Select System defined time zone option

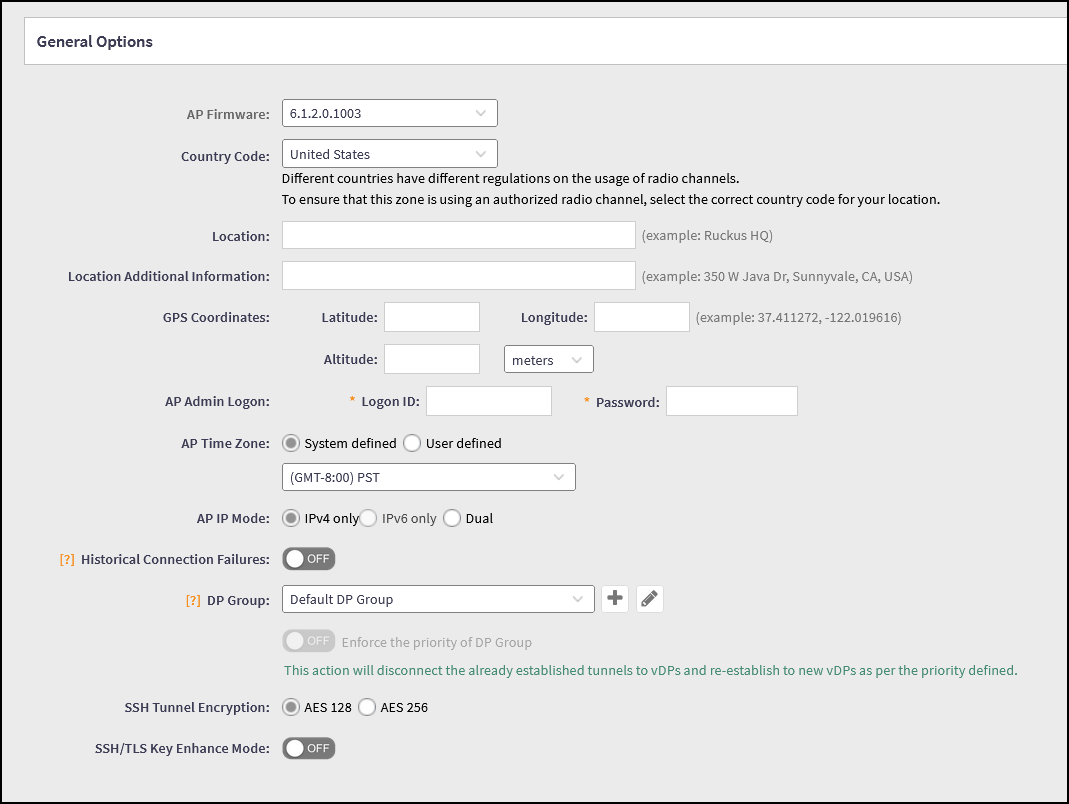pos(291,443)
